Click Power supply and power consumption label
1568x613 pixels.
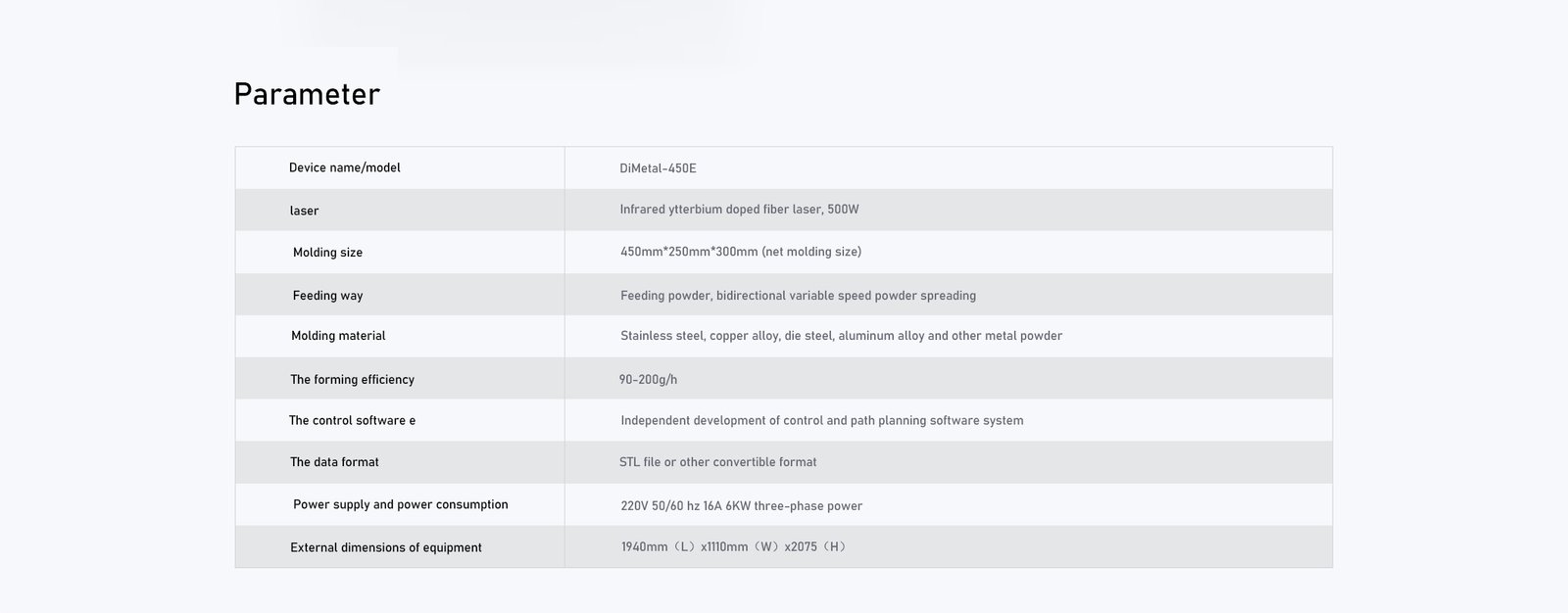tap(400, 505)
